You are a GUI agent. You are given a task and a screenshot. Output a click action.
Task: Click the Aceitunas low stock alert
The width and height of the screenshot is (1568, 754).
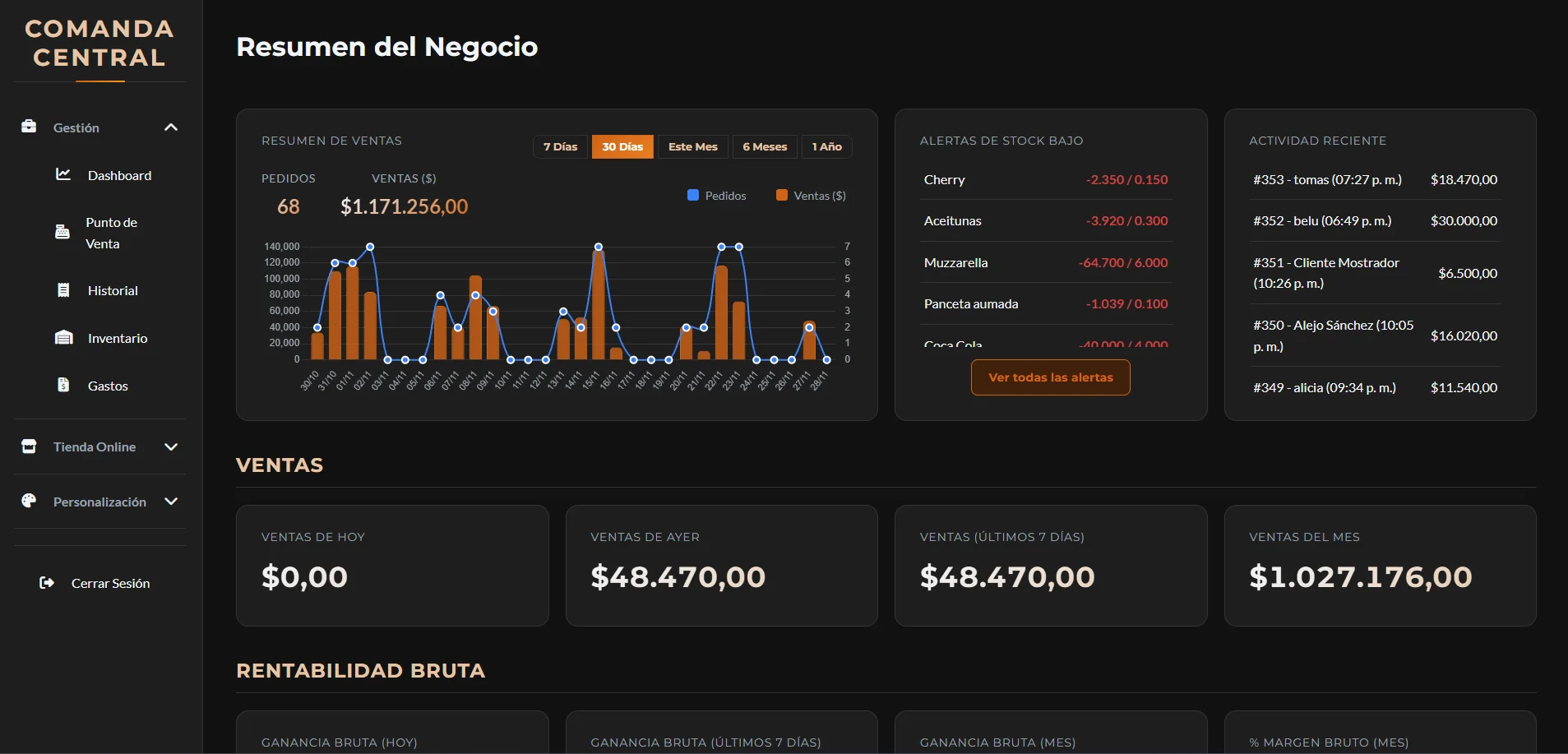point(1046,220)
